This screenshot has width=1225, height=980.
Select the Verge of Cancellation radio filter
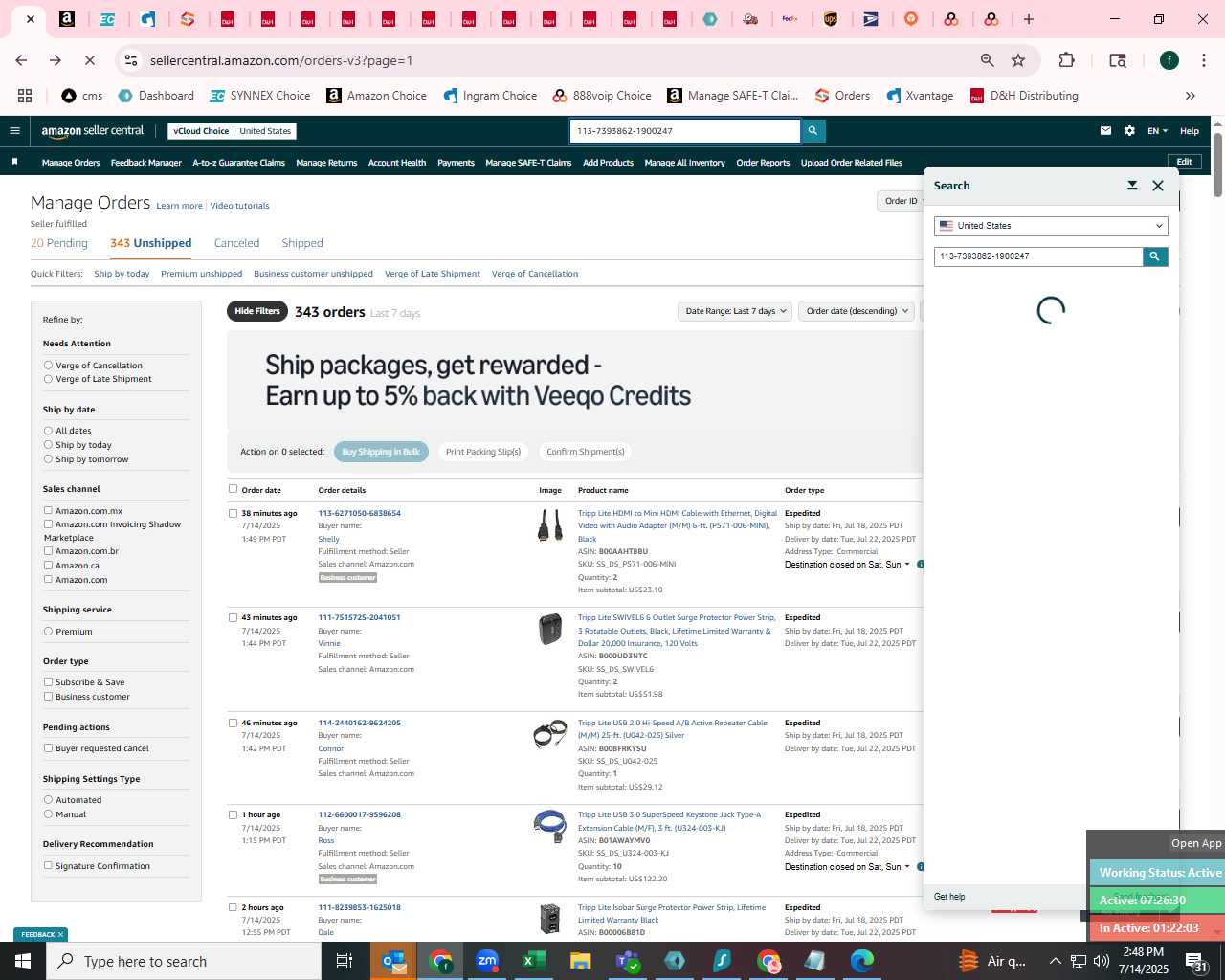tap(48, 366)
